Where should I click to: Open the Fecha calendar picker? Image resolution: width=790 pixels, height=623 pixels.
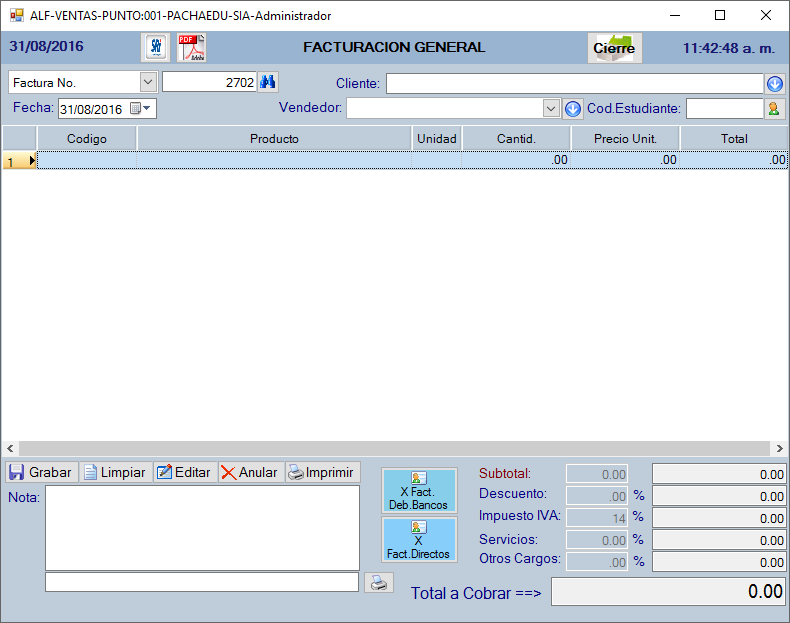point(137,109)
